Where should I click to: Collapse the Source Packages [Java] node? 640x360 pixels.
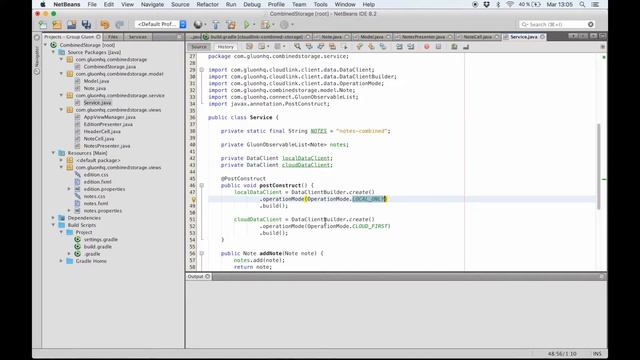click(x=53, y=52)
